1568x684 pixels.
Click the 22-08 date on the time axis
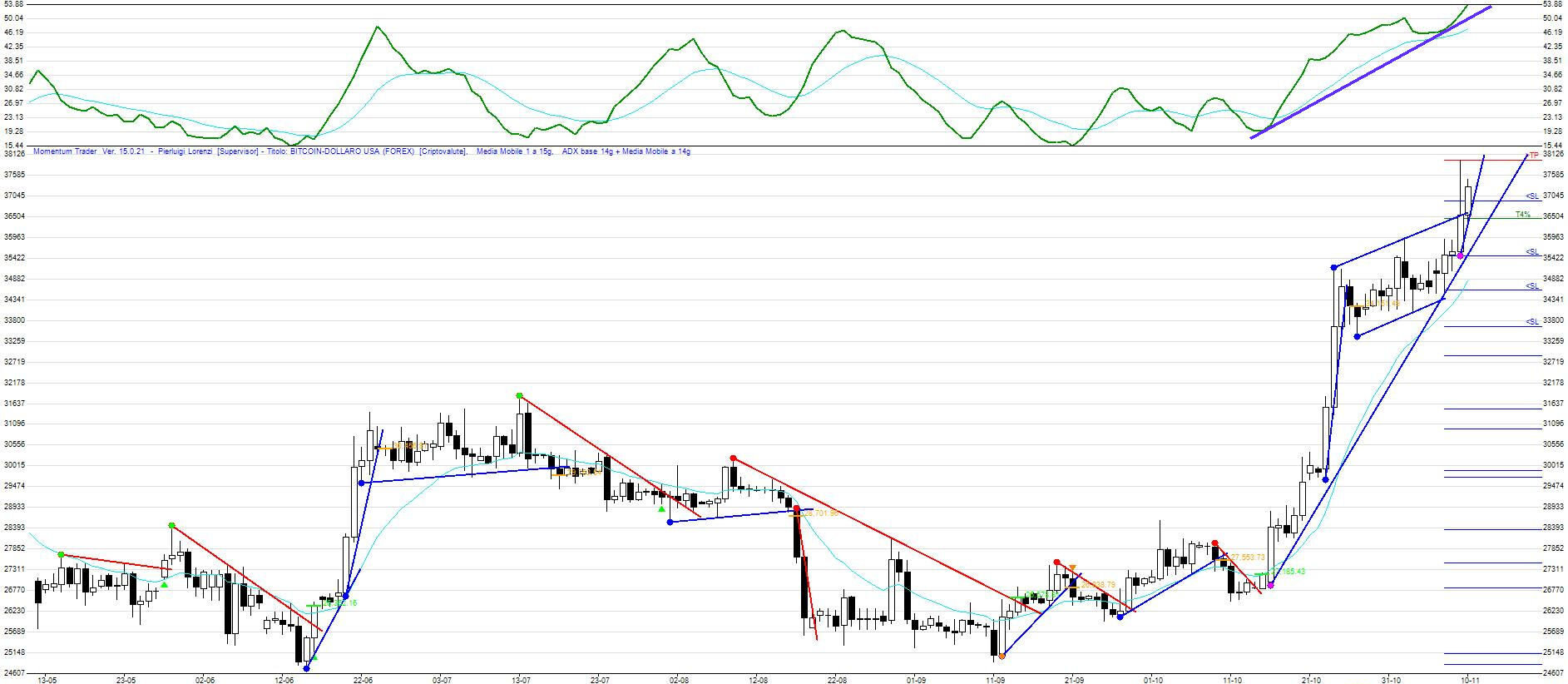(x=836, y=679)
